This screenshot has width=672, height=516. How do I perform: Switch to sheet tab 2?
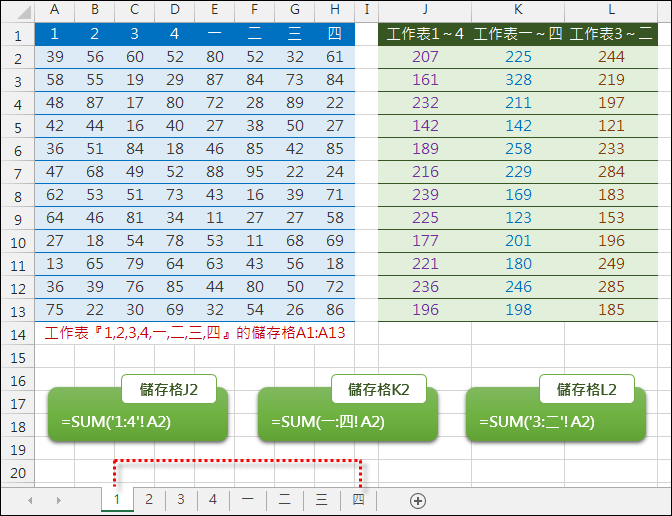[x=149, y=499]
